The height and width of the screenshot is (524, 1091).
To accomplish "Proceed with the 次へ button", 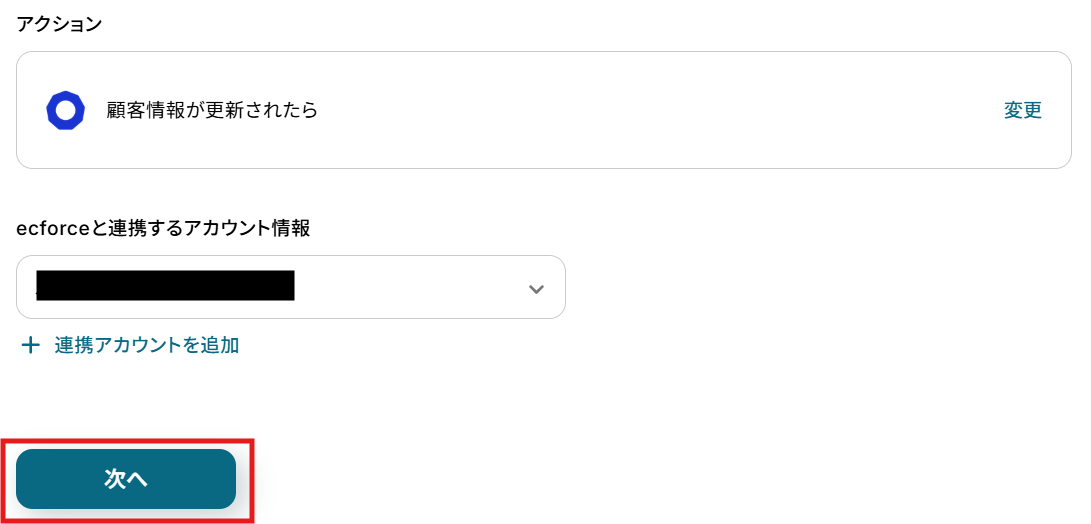I will (126, 479).
